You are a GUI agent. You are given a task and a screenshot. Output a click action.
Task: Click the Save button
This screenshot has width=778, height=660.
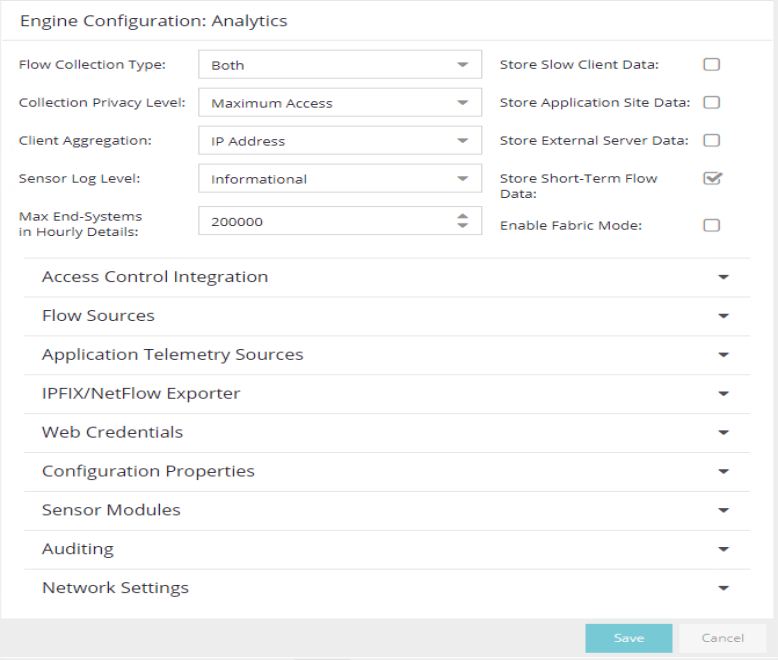click(x=629, y=638)
